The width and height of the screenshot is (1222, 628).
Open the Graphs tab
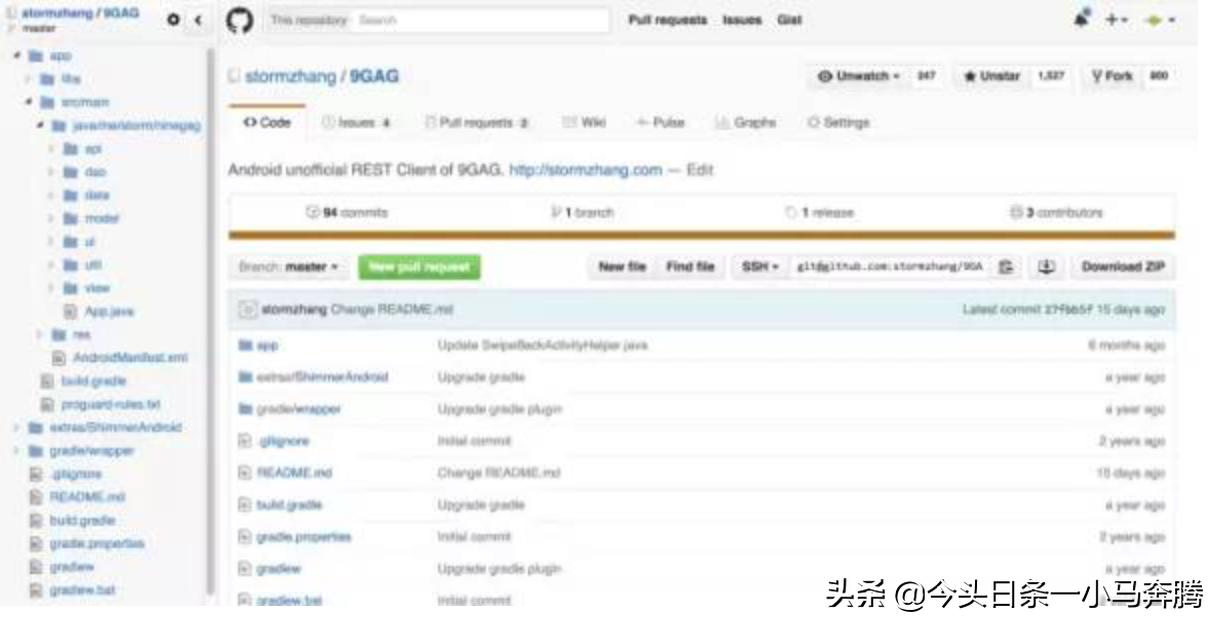(x=747, y=122)
